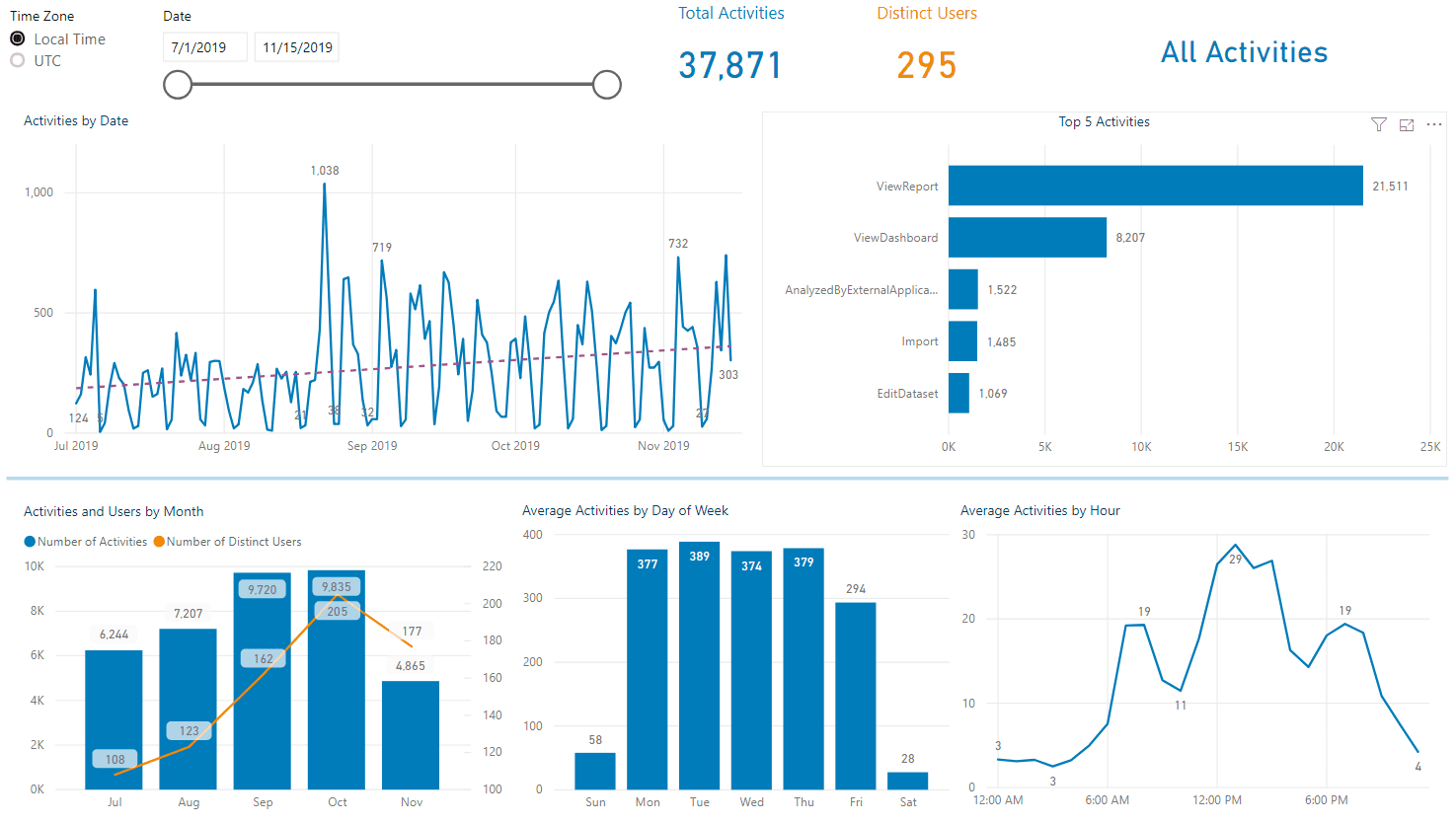Click the left handle of the Date range slider
The width and height of the screenshot is (1456, 824).
178,85
